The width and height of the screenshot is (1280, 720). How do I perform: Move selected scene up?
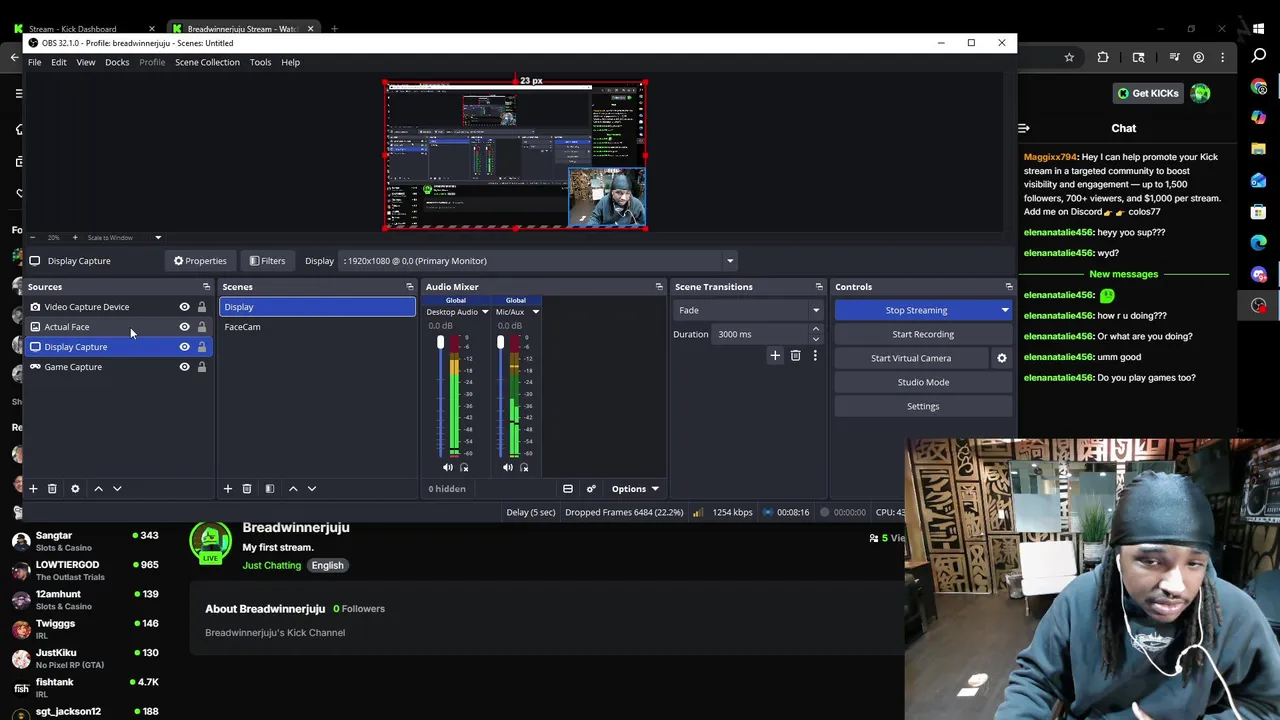coord(293,489)
